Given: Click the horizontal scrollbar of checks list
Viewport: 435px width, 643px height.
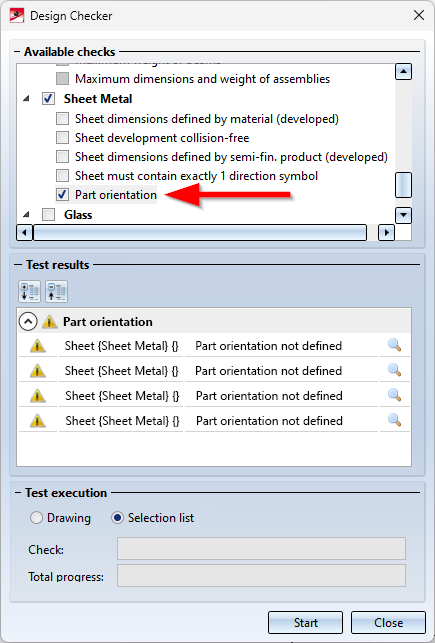Looking at the screenshot, I should [x=200, y=233].
